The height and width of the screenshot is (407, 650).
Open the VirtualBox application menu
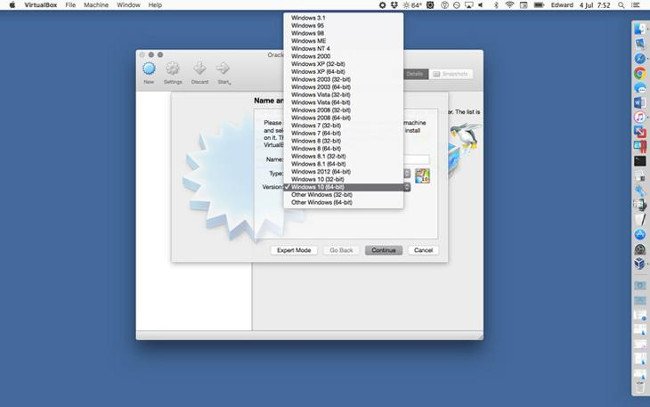(x=40, y=5)
